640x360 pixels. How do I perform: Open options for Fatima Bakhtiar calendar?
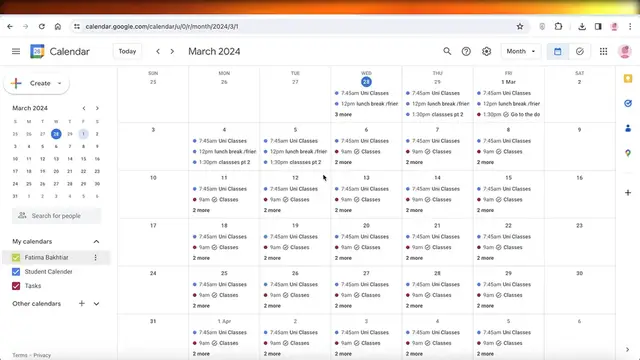point(96,258)
